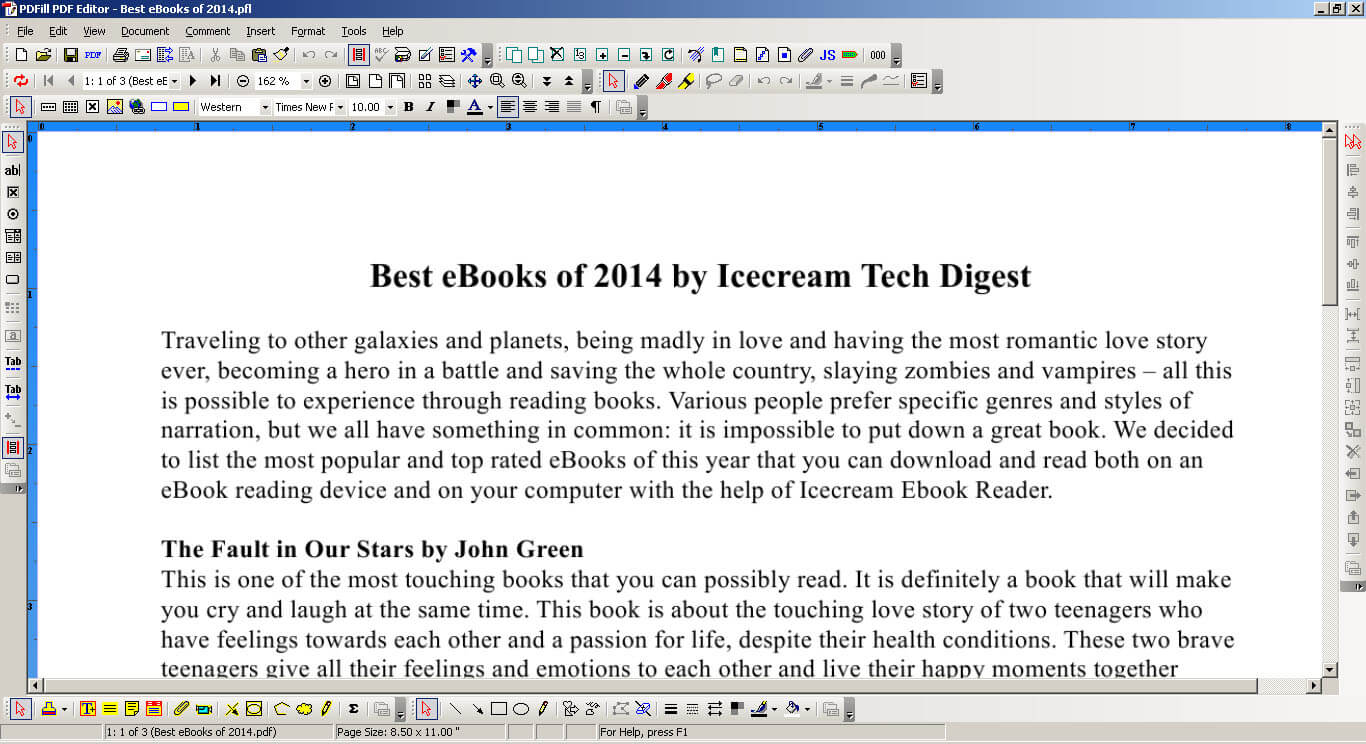Toggle center alignment
Viewport: 1366px width, 744px height.
coord(530,107)
